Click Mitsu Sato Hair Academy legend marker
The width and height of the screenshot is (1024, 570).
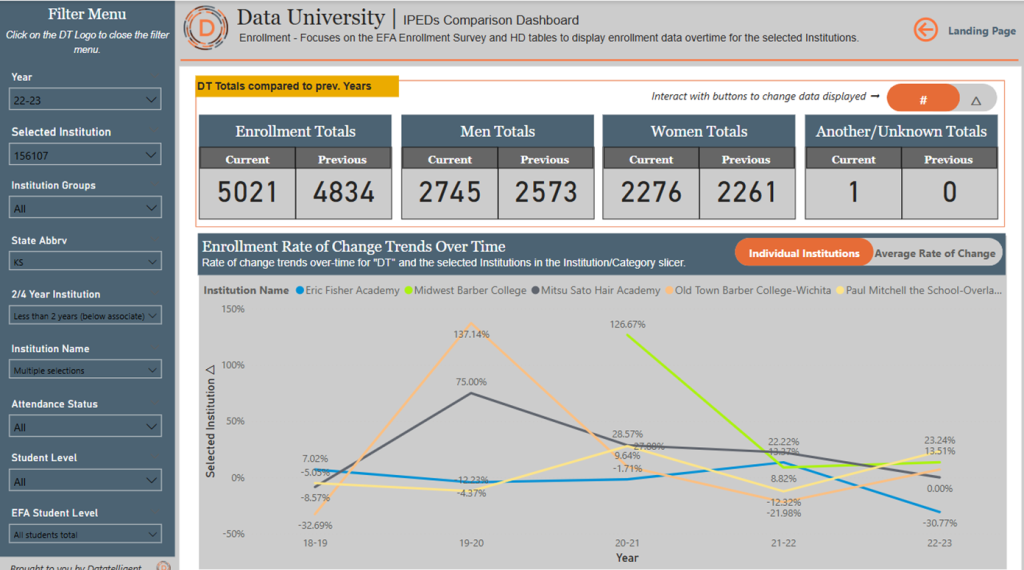point(536,291)
